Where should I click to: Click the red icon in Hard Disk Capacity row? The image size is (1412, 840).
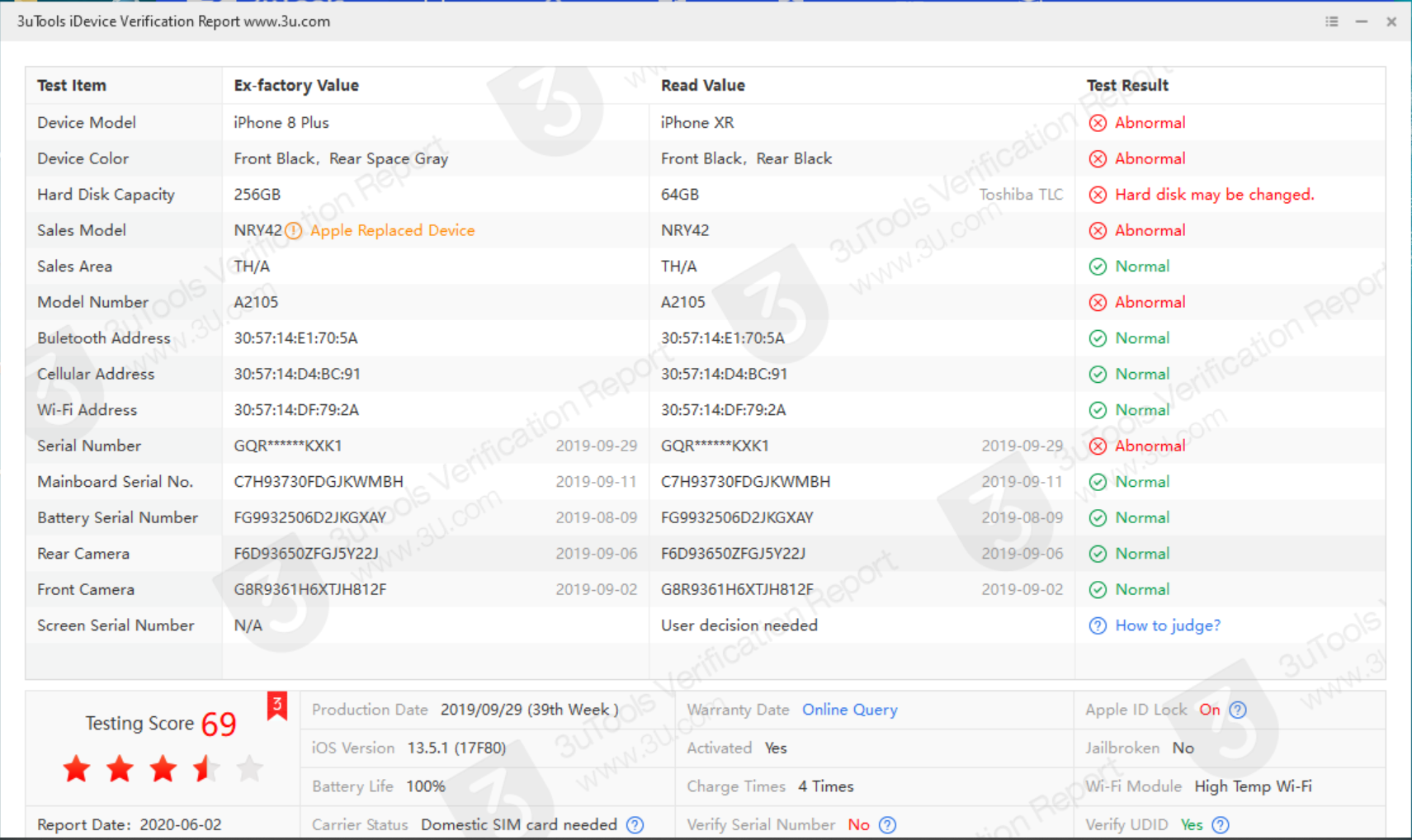point(1098,195)
